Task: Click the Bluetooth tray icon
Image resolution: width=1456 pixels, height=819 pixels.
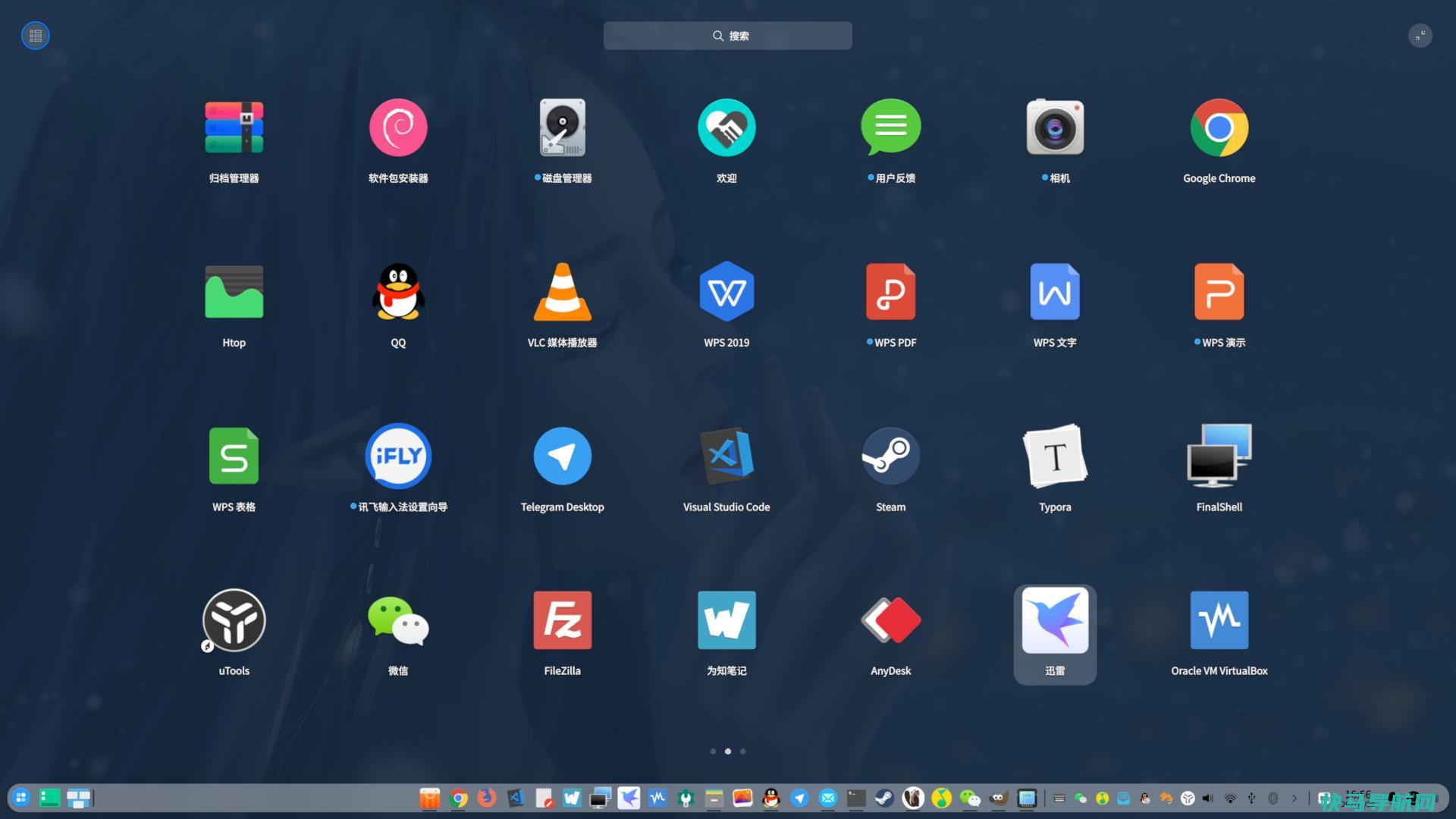Action: [x=1273, y=799]
